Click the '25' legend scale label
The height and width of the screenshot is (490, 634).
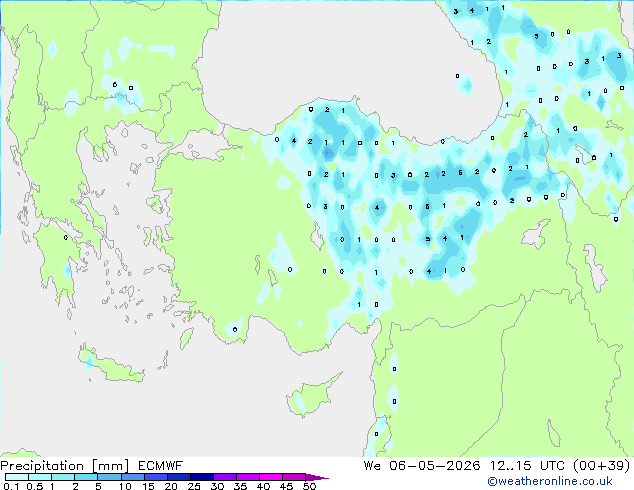[194, 486]
